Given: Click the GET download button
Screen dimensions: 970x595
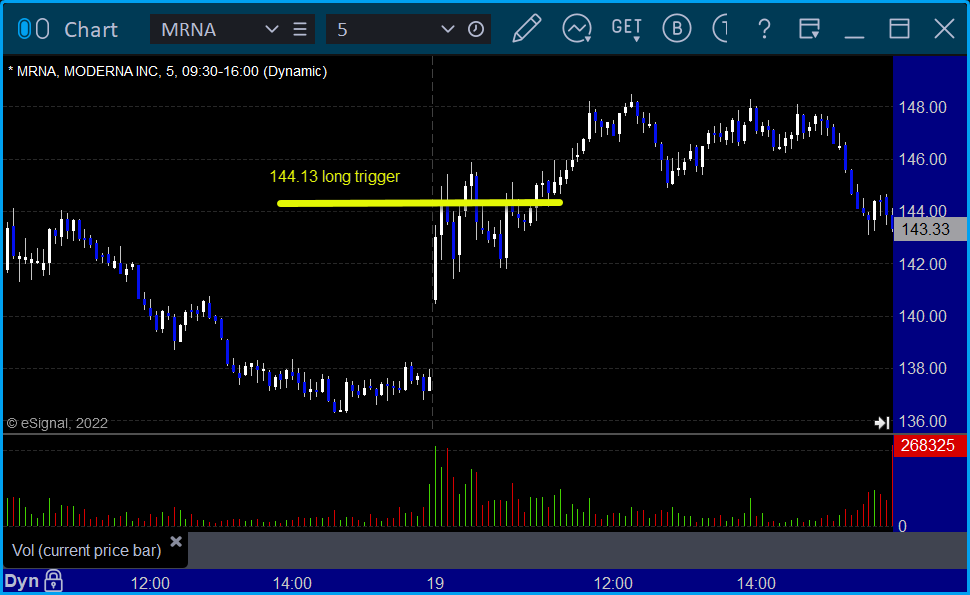Looking at the screenshot, I should click(x=627, y=29).
